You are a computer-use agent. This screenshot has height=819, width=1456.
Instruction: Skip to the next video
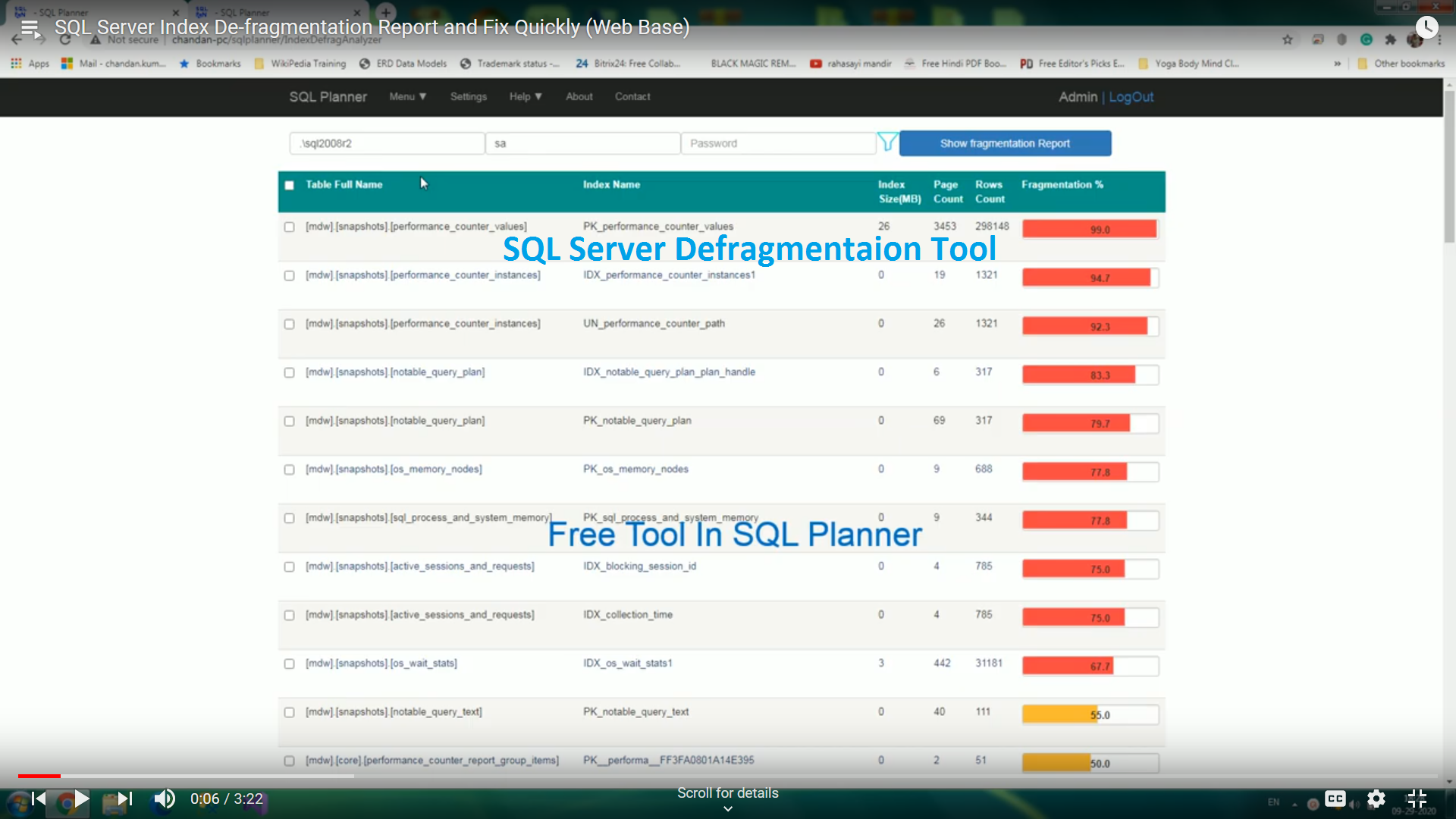point(121,798)
